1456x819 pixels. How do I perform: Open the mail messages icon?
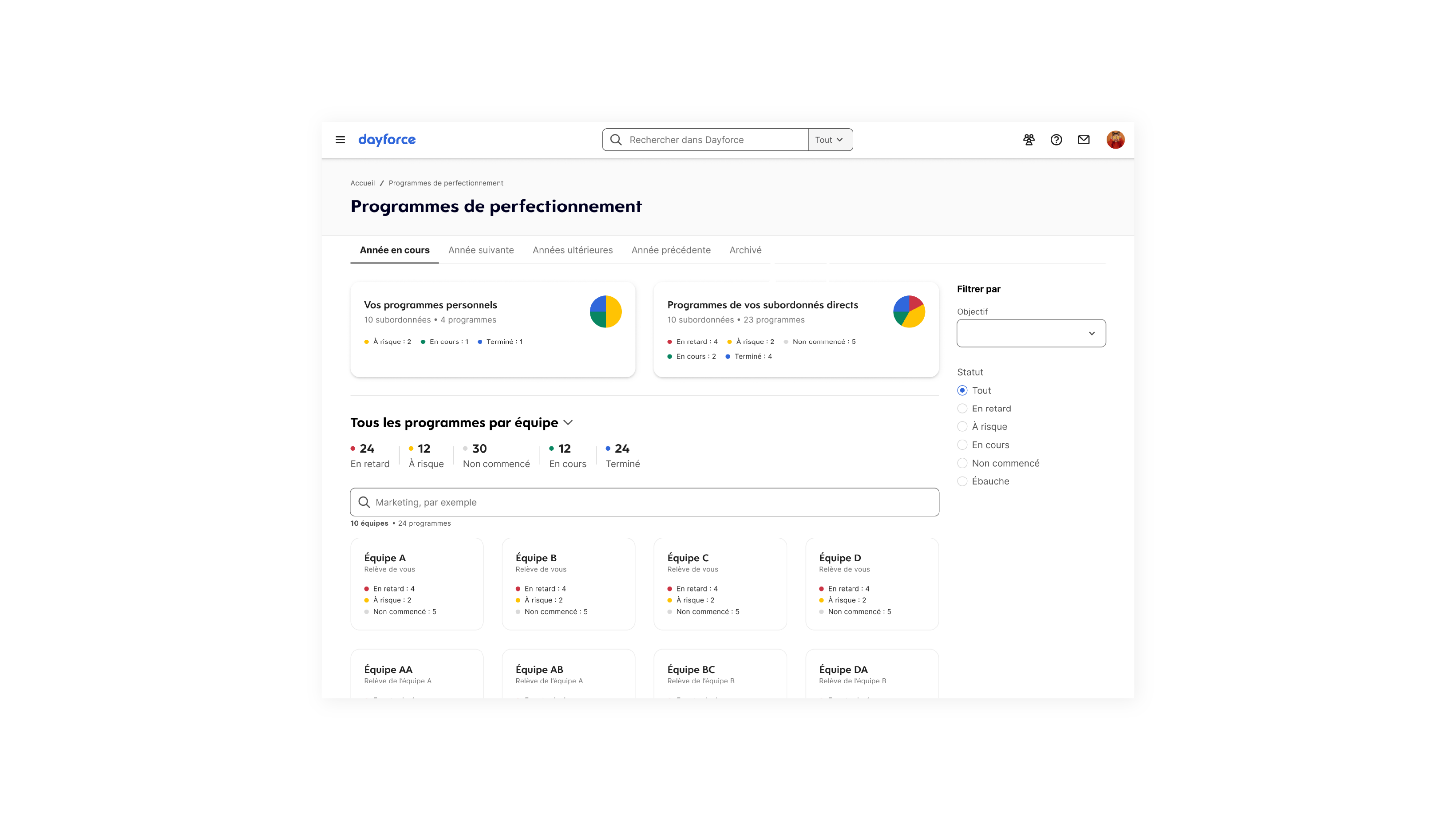point(1084,139)
